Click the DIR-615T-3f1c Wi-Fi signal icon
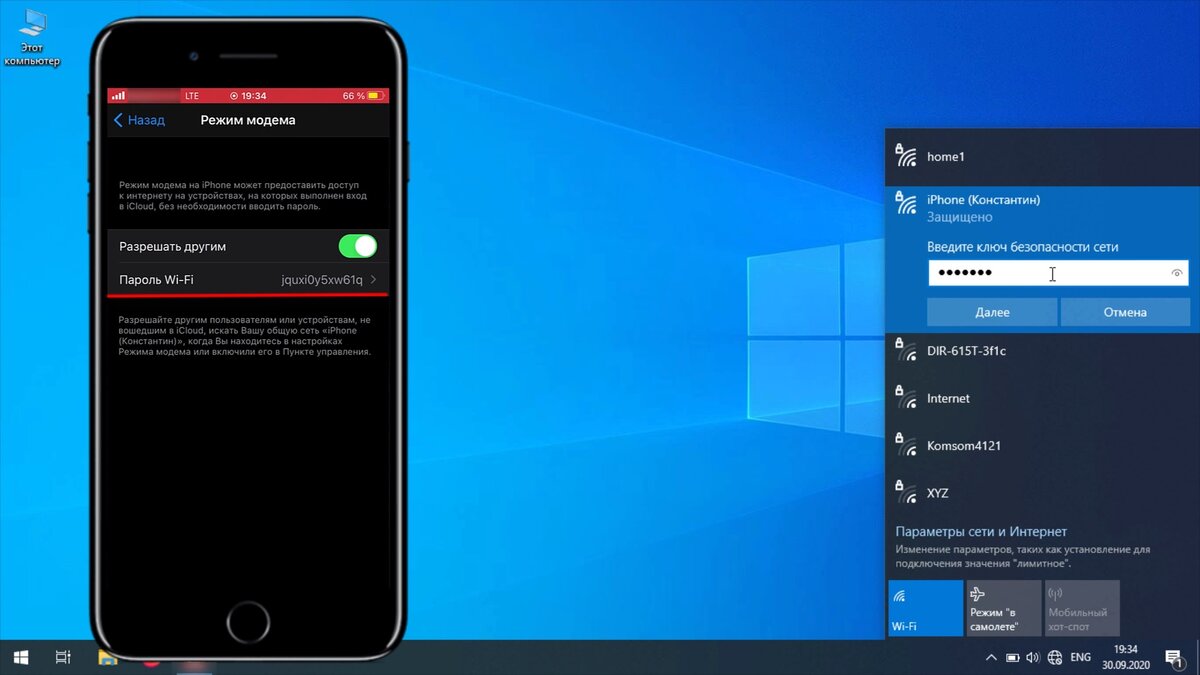 pyautogui.click(x=905, y=349)
